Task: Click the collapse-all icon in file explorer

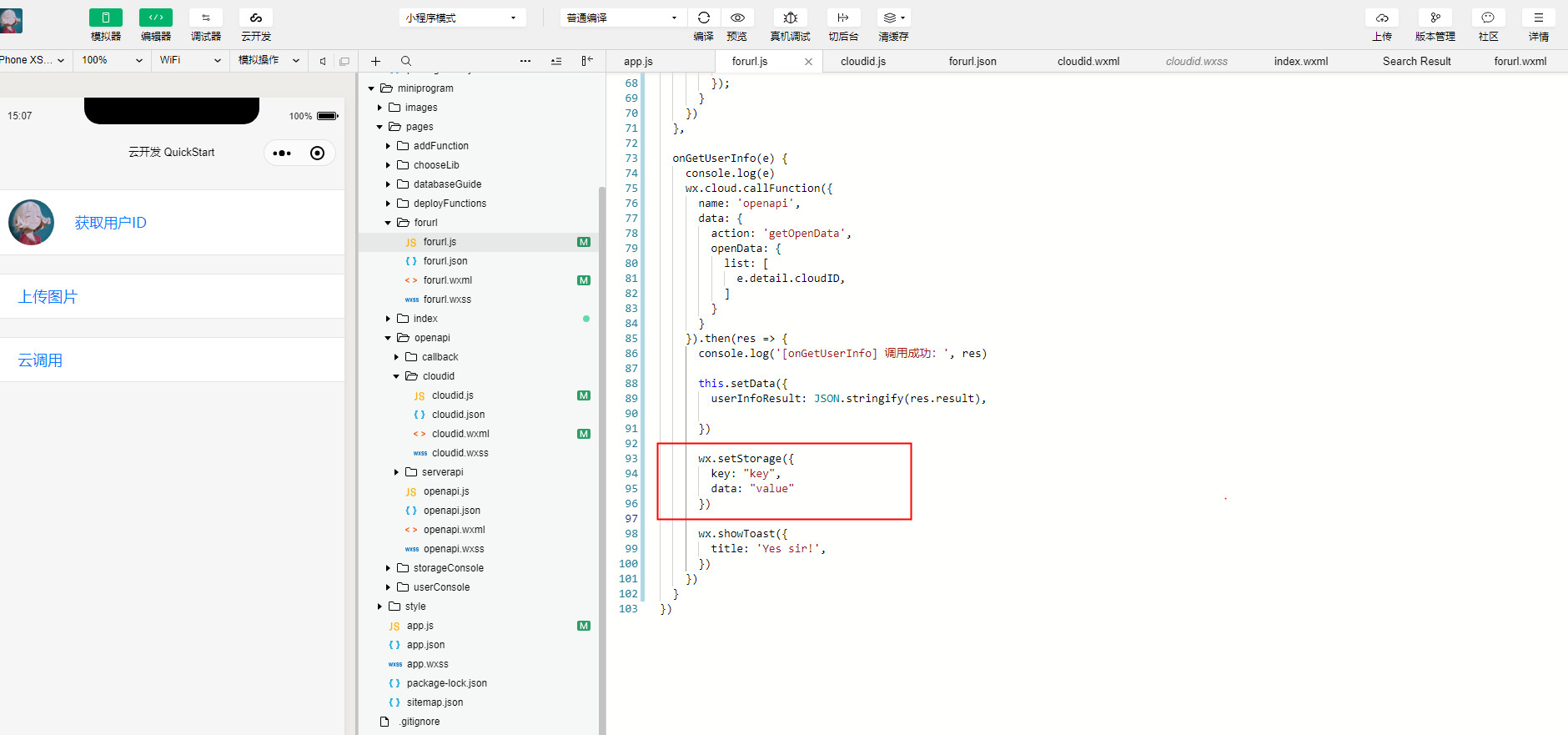Action: (556, 61)
